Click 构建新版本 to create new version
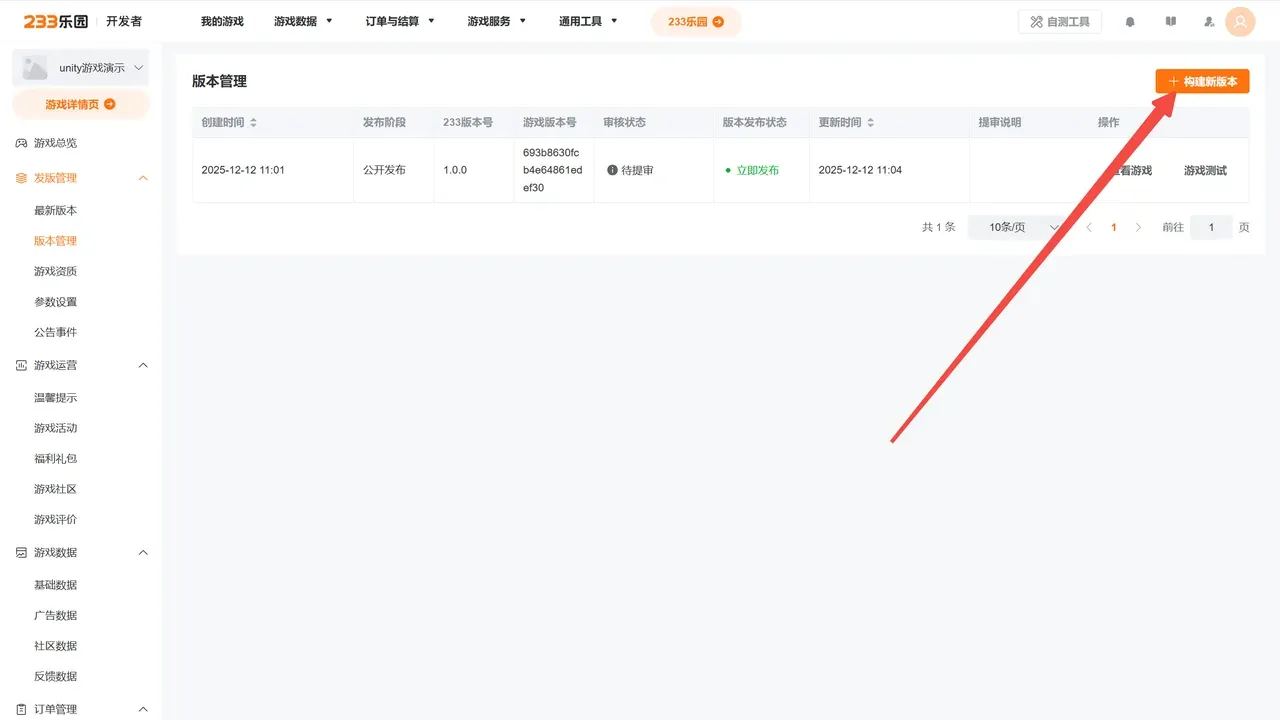 pos(1202,81)
